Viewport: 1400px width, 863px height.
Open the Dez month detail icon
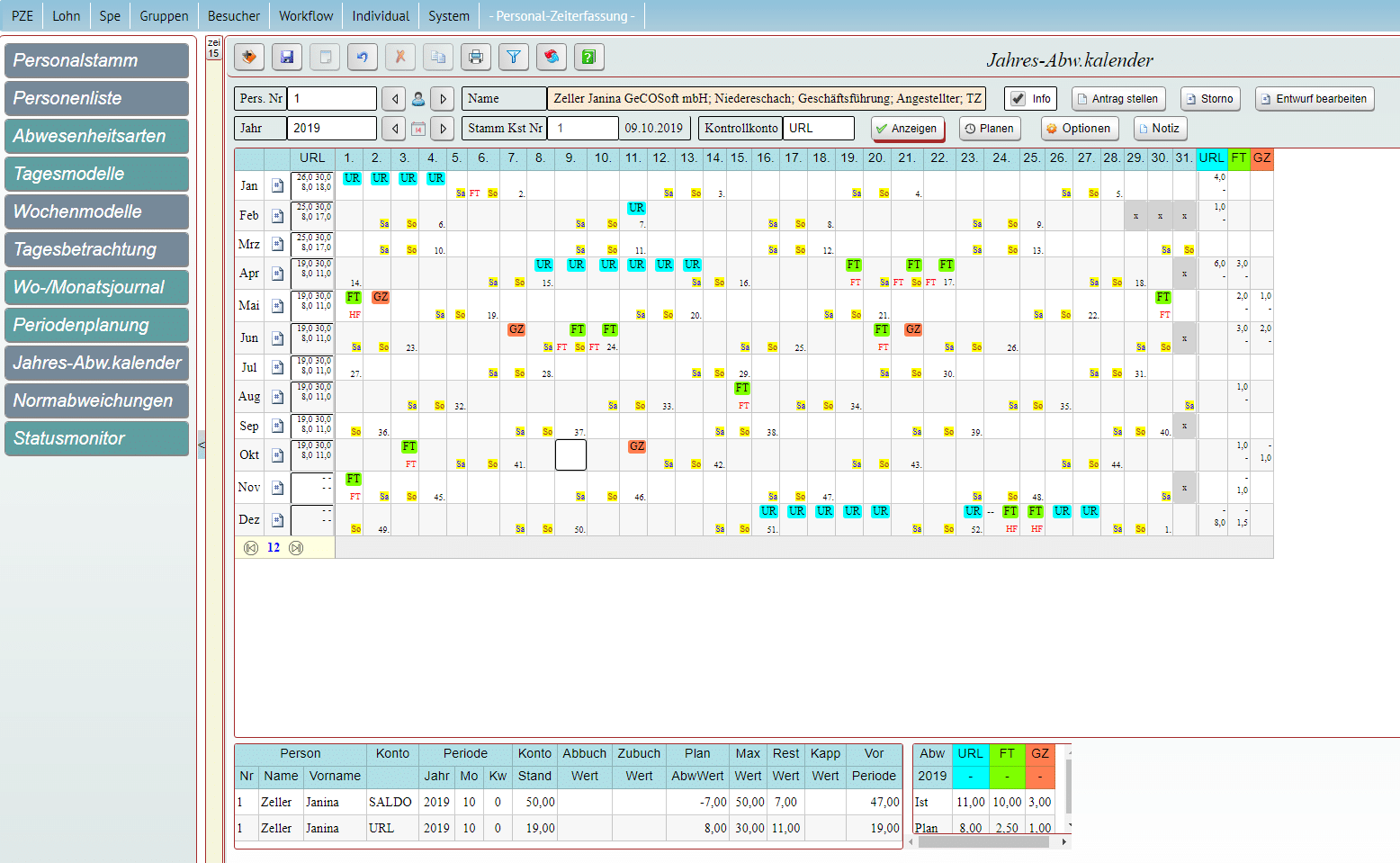277,520
